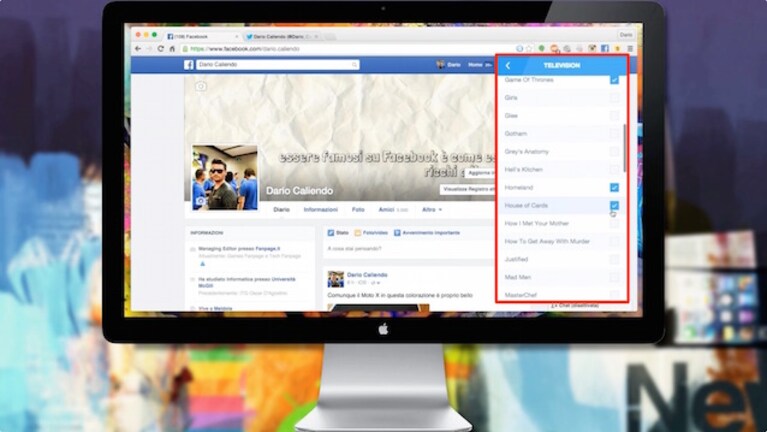Click the green extension icon in toolbar
The image size is (767, 432).
click(541, 48)
